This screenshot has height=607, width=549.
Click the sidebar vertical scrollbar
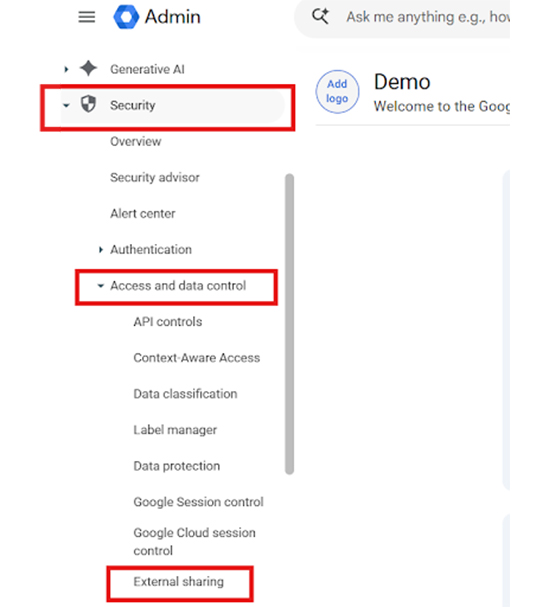(x=290, y=324)
